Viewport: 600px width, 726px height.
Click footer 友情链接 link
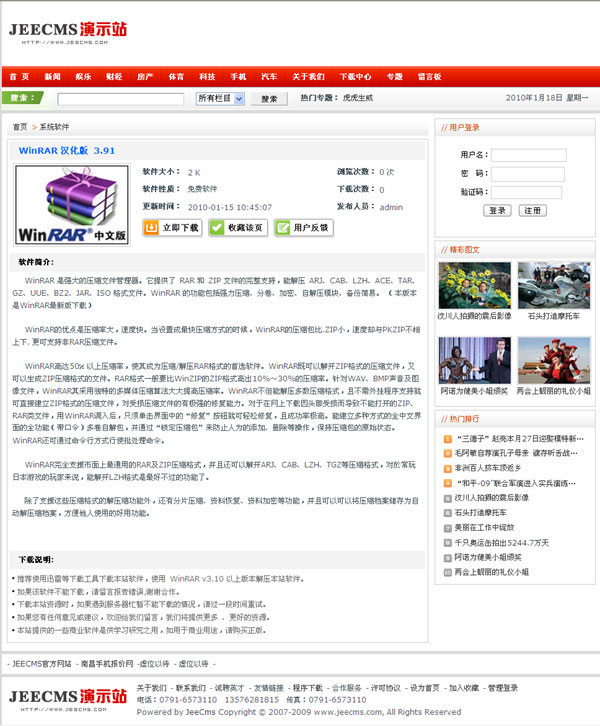(x=269, y=688)
